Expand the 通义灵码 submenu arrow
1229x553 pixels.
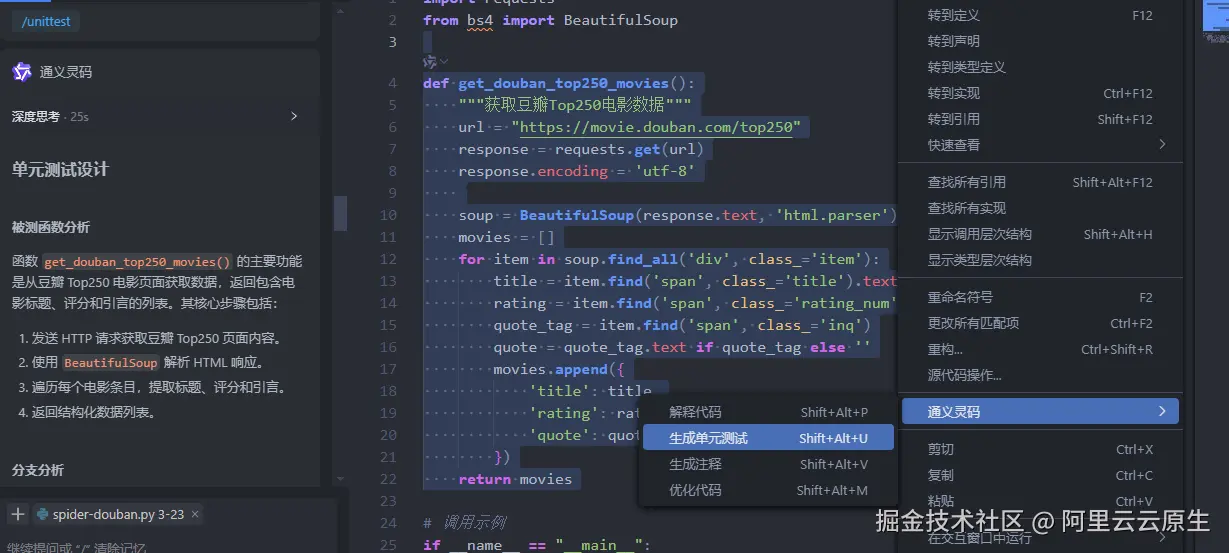click(1162, 411)
